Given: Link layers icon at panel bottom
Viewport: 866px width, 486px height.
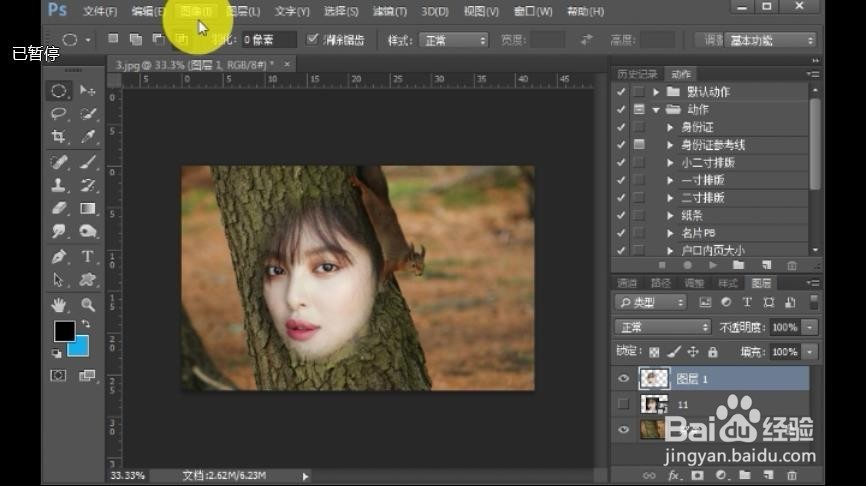Looking at the screenshot, I should 649,475.
